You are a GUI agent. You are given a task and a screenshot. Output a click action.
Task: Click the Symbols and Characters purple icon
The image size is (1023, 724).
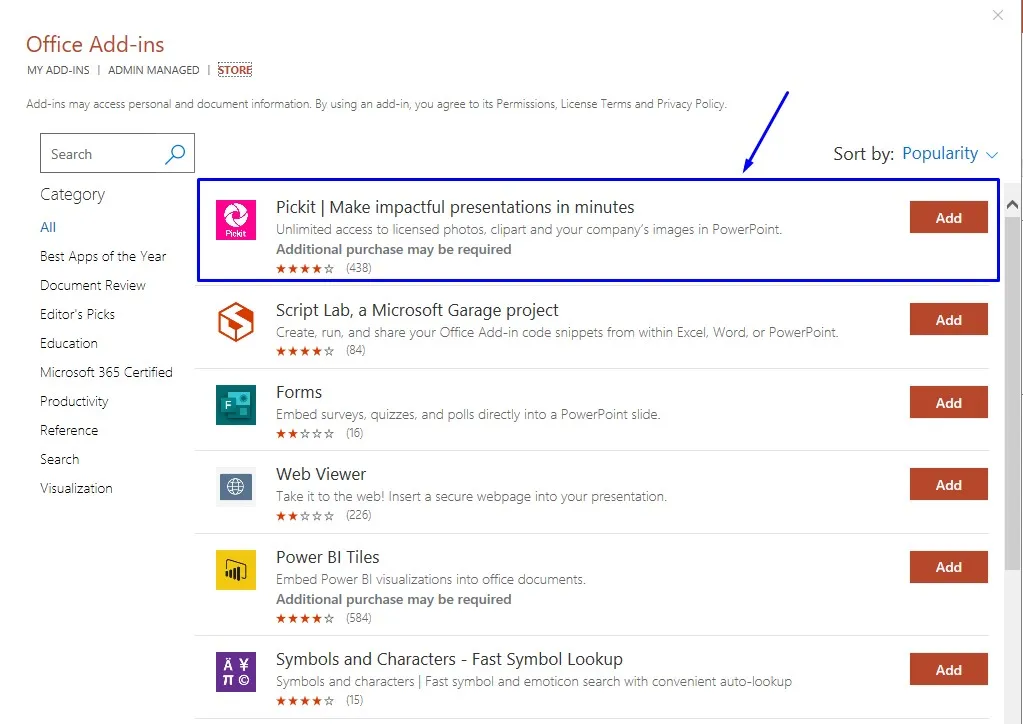[236, 672]
